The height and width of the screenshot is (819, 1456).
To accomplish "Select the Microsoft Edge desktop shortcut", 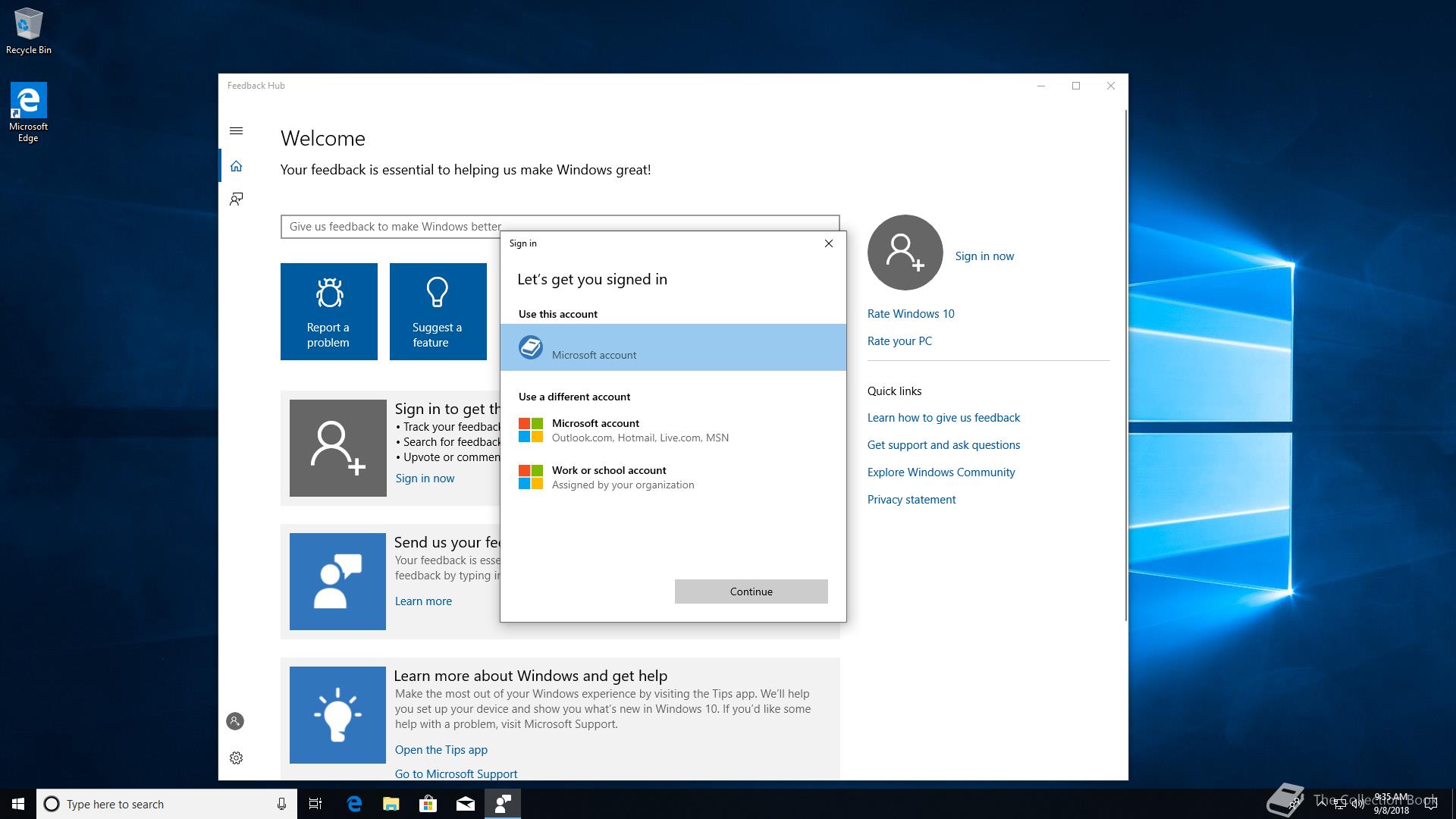I will [28, 112].
